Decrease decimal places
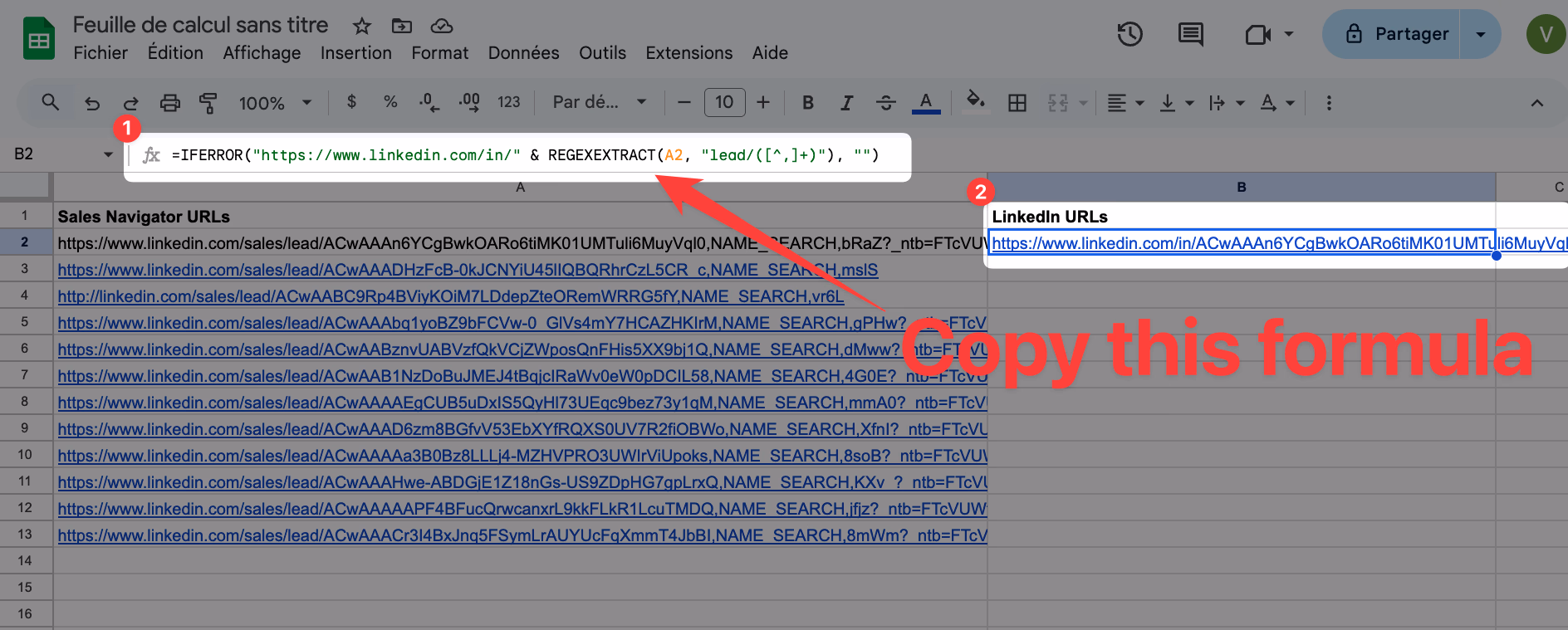 pyautogui.click(x=429, y=102)
